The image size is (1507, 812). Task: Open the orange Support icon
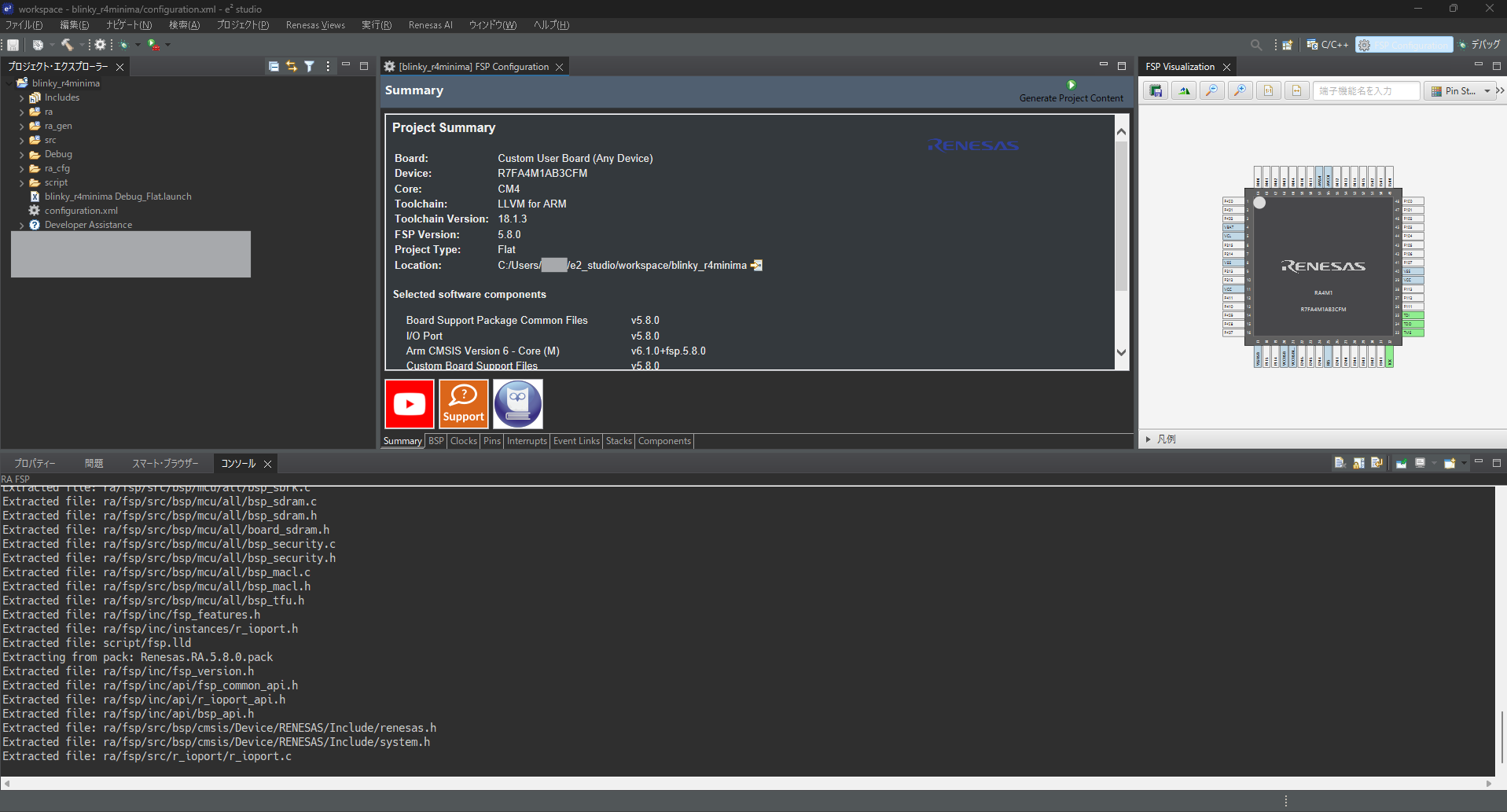click(464, 404)
